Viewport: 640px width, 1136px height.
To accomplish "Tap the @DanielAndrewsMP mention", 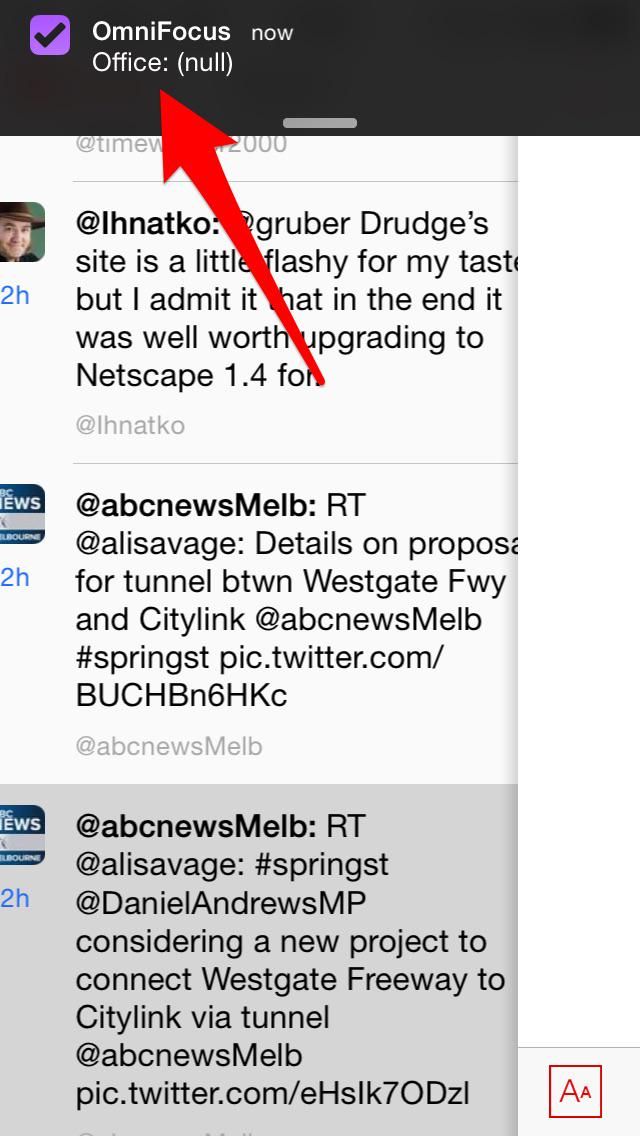I will coord(220,903).
